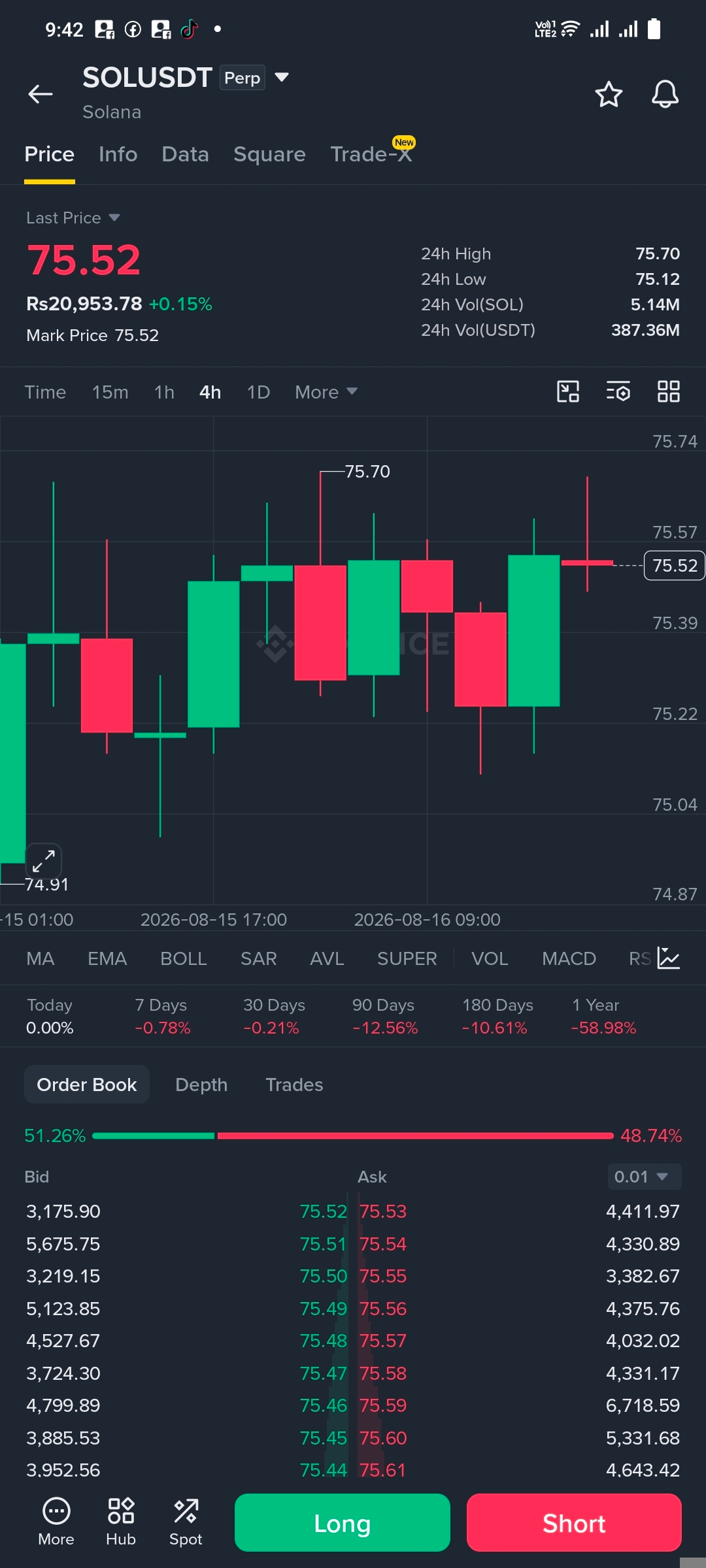Open Hub in bottom bar
The height and width of the screenshot is (1568, 706).
pyautogui.click(x=121, y=1522)
